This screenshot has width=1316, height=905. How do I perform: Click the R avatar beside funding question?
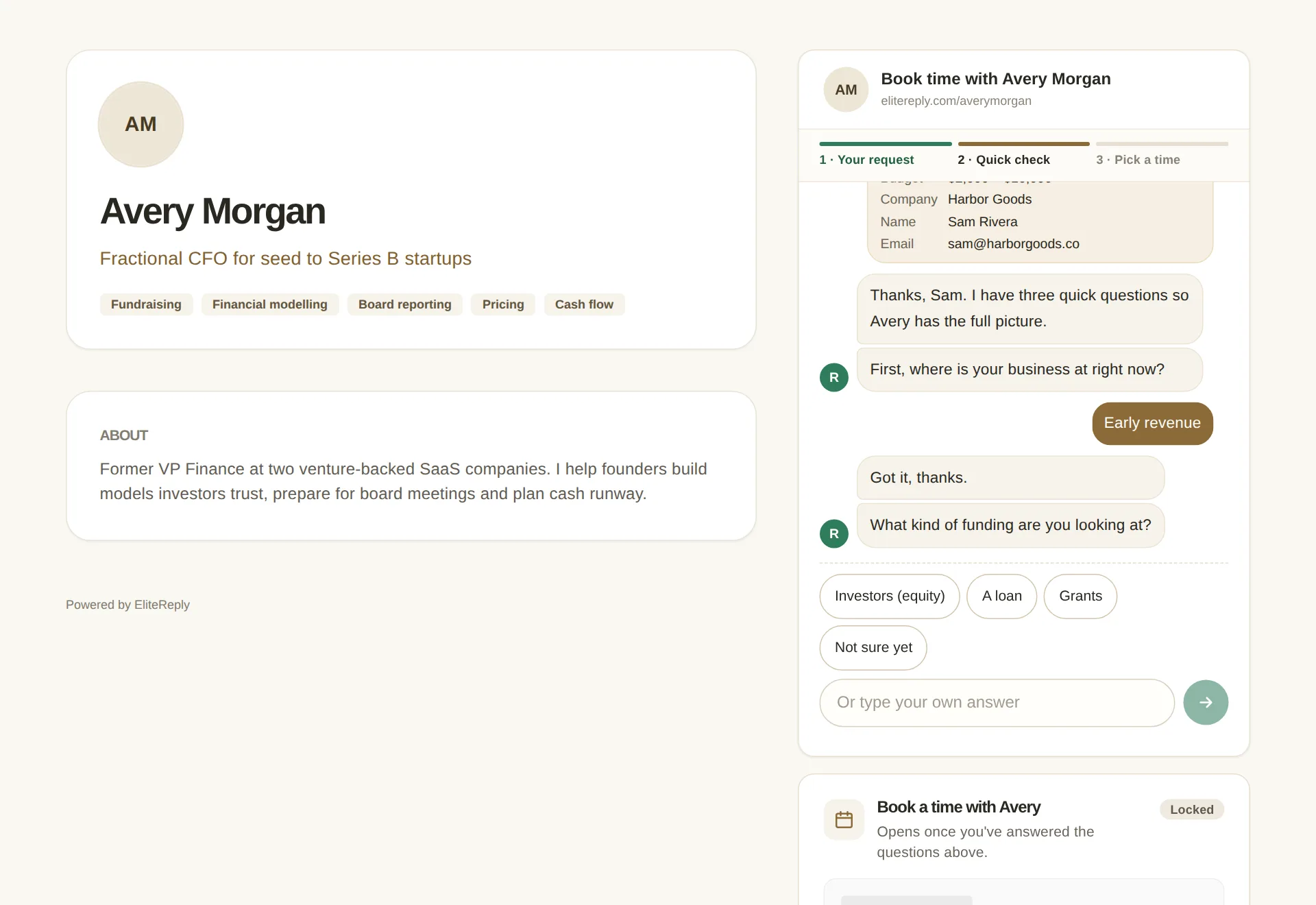click(834, 533)
